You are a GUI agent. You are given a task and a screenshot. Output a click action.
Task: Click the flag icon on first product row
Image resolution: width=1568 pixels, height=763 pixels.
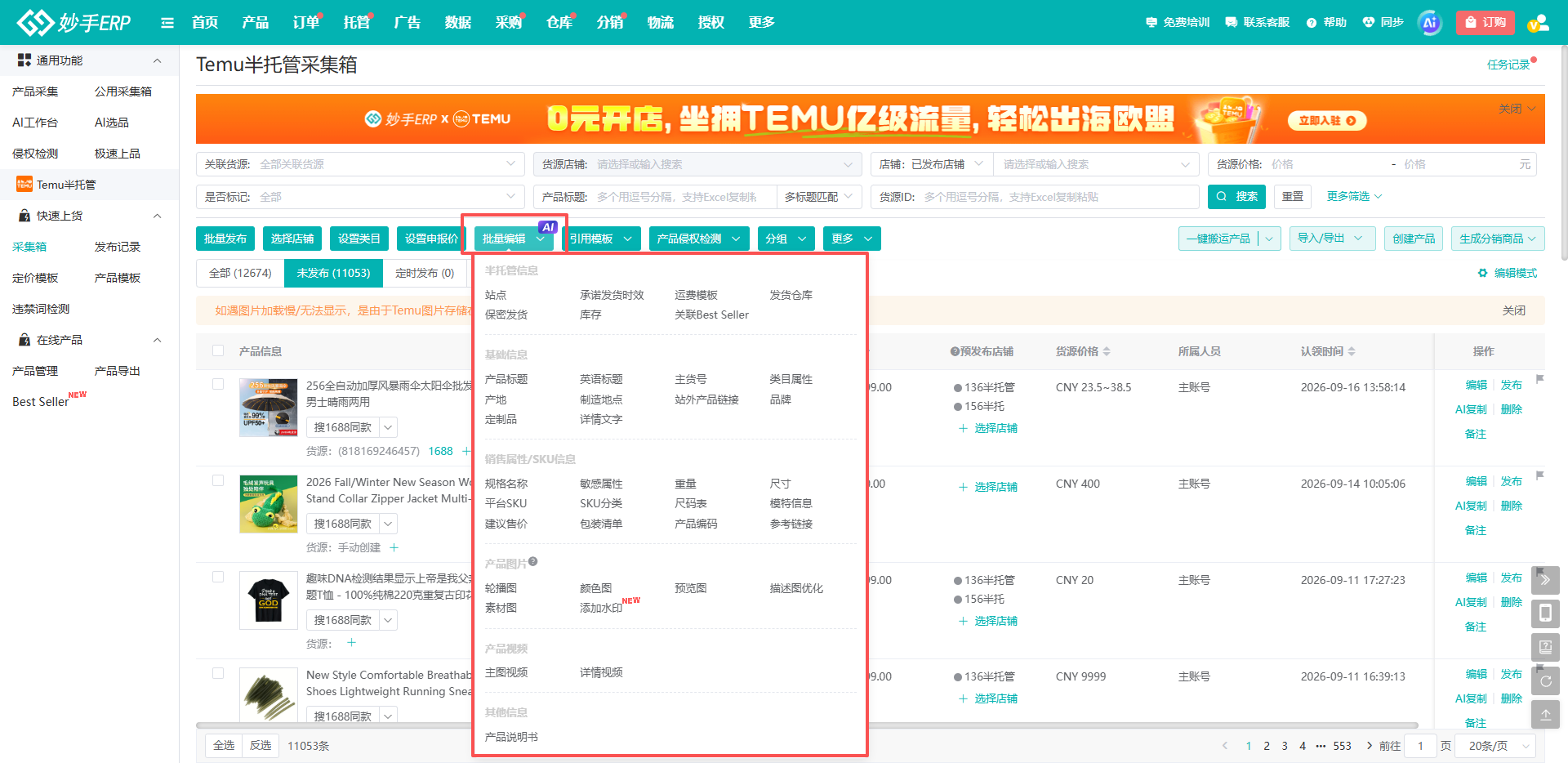point(1539,379)
